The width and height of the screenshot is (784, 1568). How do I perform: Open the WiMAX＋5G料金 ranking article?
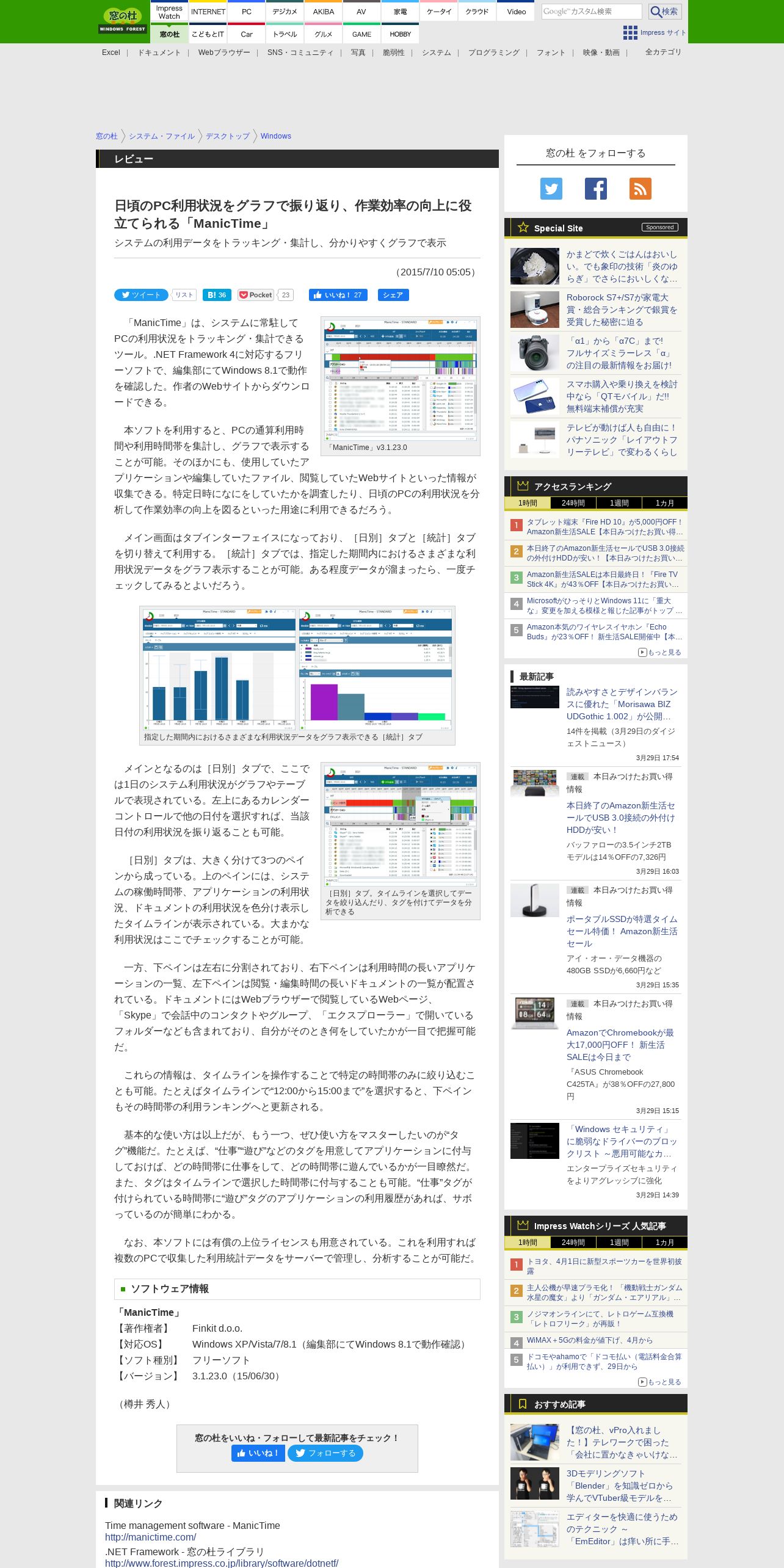coord(590,1340)
